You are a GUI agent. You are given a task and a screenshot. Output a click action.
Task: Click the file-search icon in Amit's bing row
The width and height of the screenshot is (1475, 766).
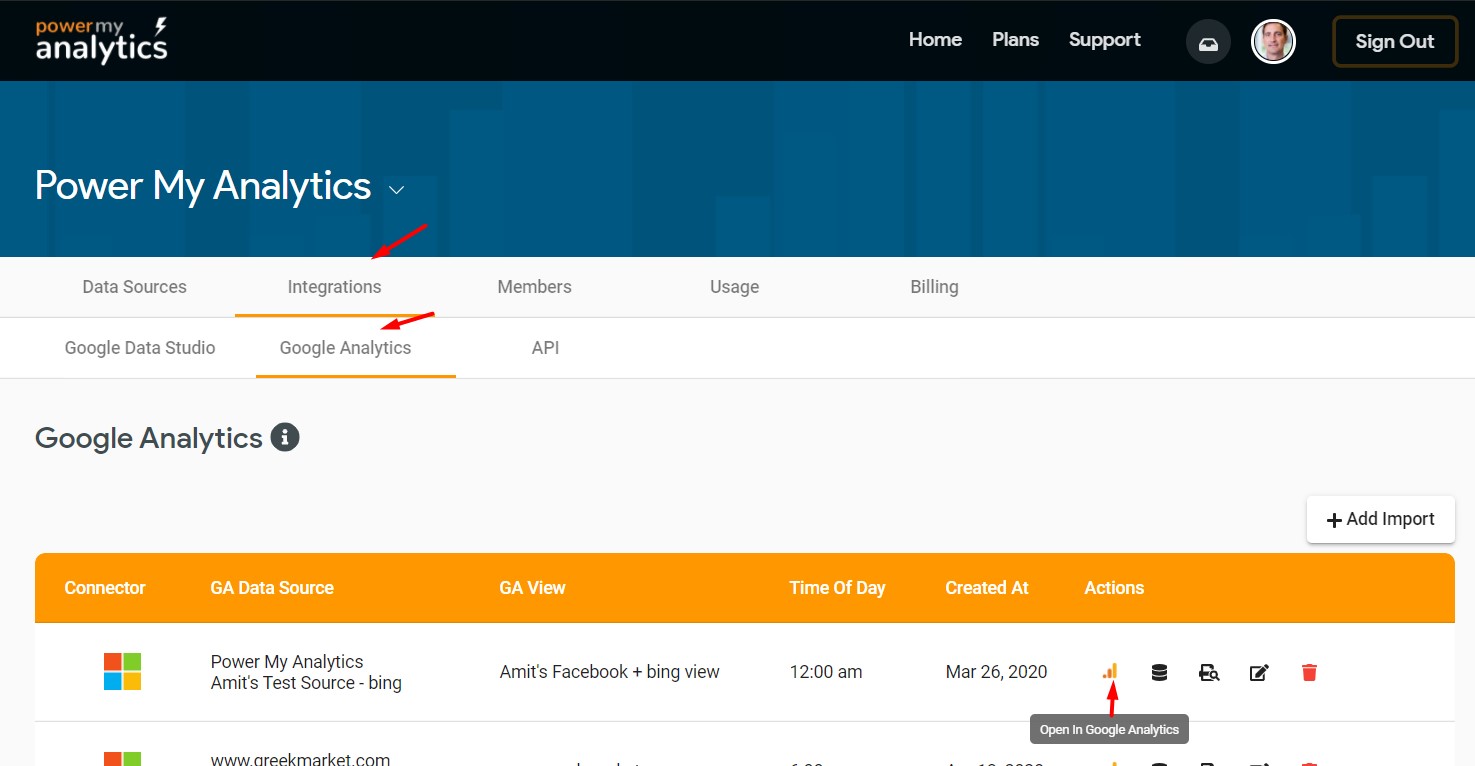click(1209, 672)
